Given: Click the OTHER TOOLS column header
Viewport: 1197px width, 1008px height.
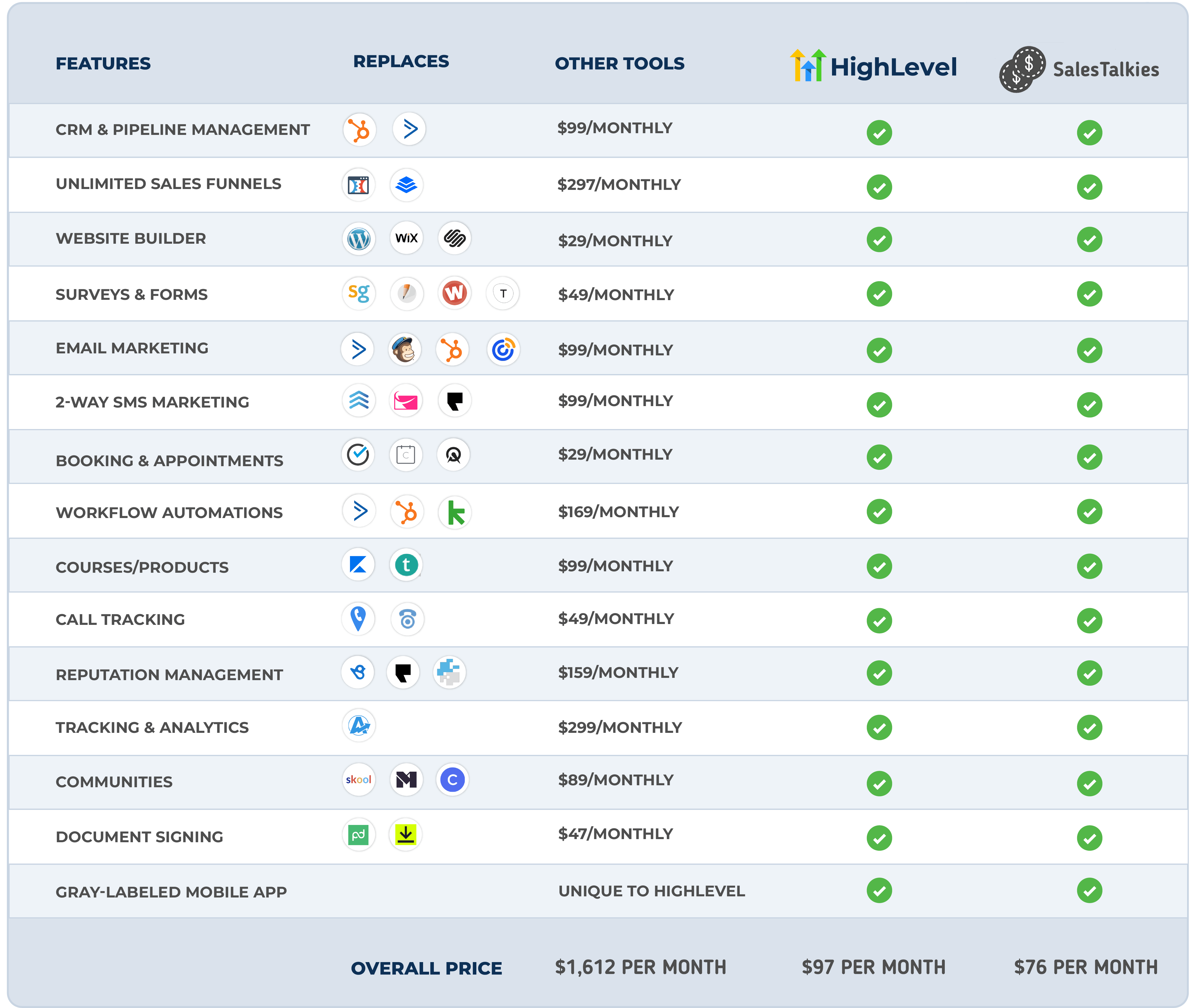Looking at the screenshot, I should tap(620, 63).
